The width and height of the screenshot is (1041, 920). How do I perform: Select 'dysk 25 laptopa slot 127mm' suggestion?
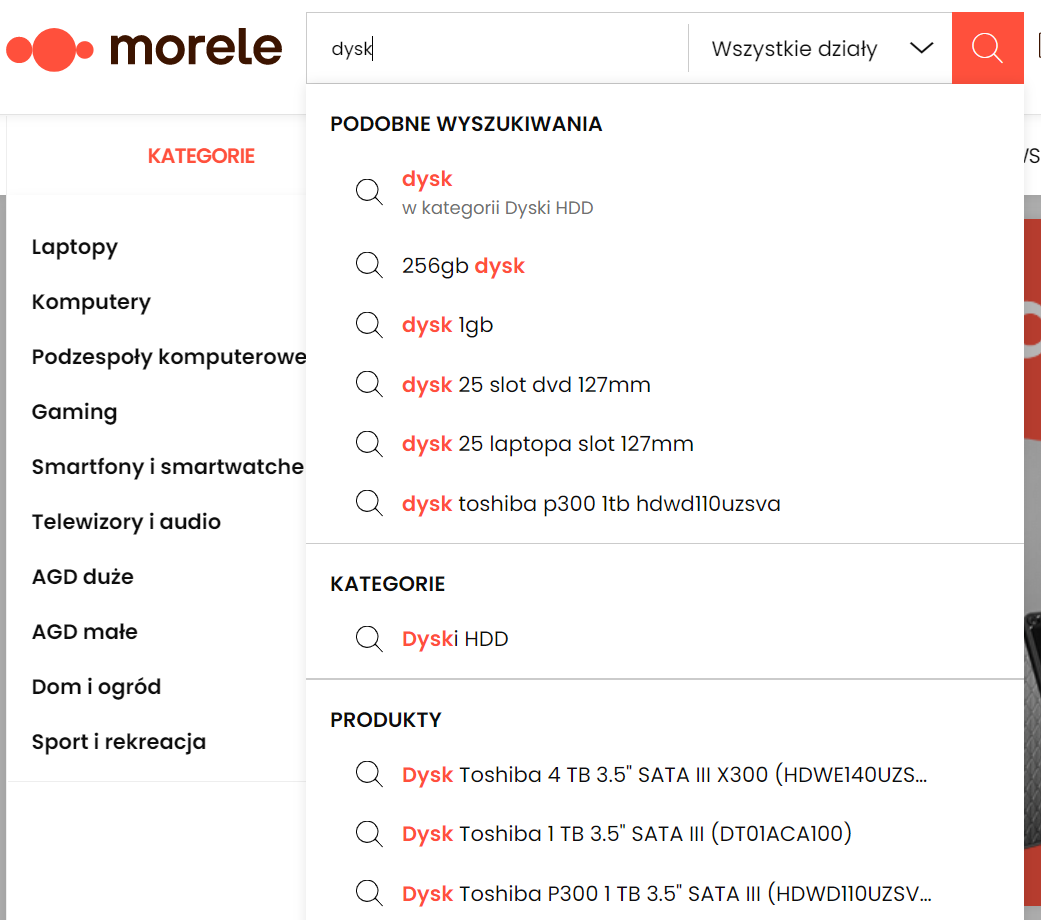point(547,444)
